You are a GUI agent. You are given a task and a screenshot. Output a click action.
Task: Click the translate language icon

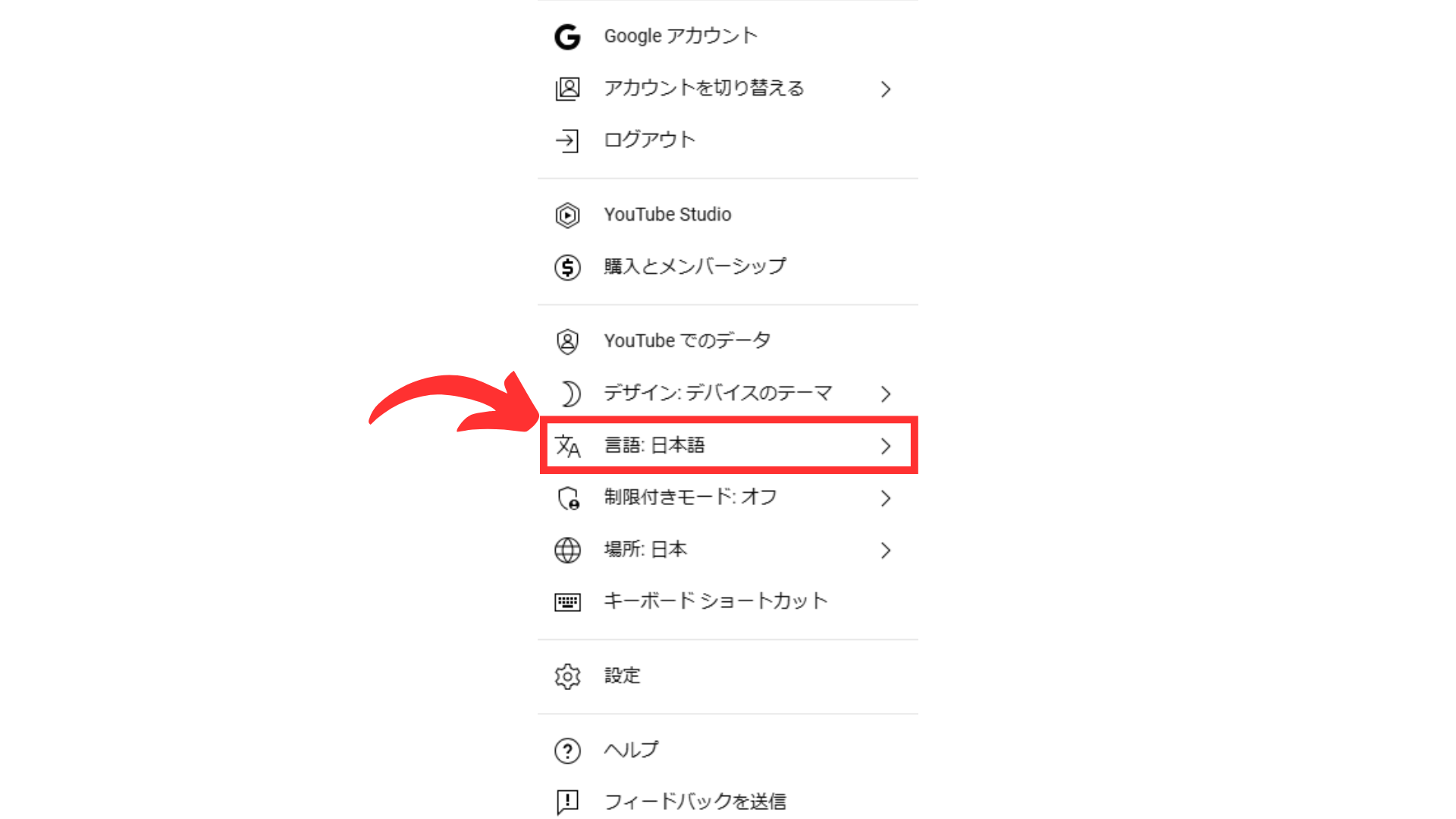(x=567, y=446)
